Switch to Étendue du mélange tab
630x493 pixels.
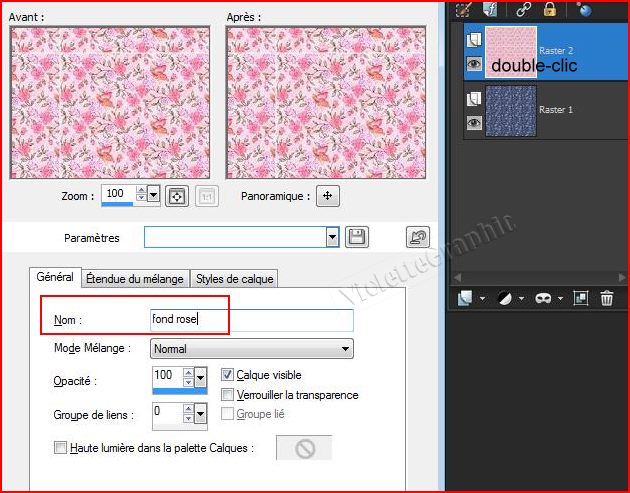pyautogui.click(x=133, y=278)
